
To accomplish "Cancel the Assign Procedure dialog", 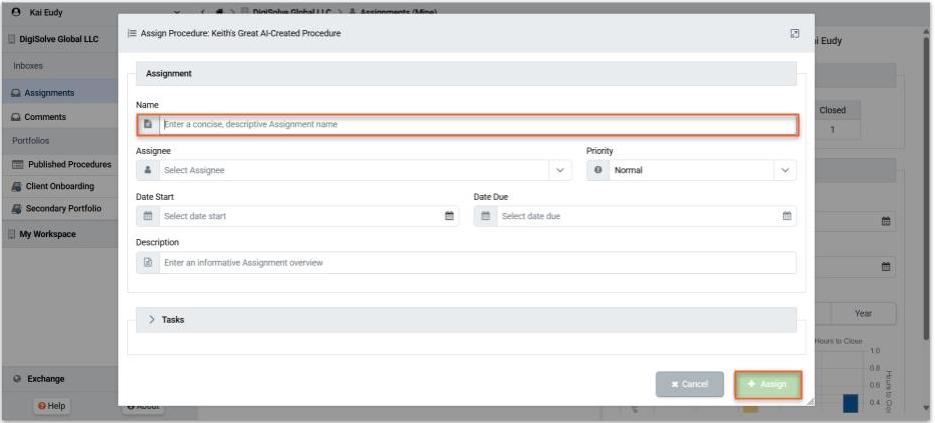I will (x=689, y=384).
